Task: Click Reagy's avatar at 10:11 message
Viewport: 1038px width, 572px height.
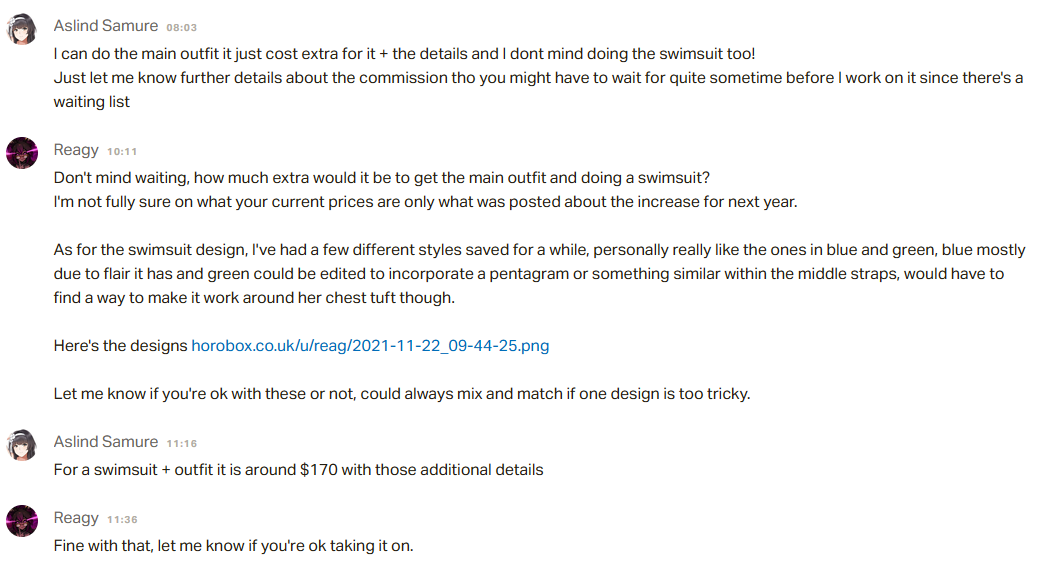Action: point(22,153)
